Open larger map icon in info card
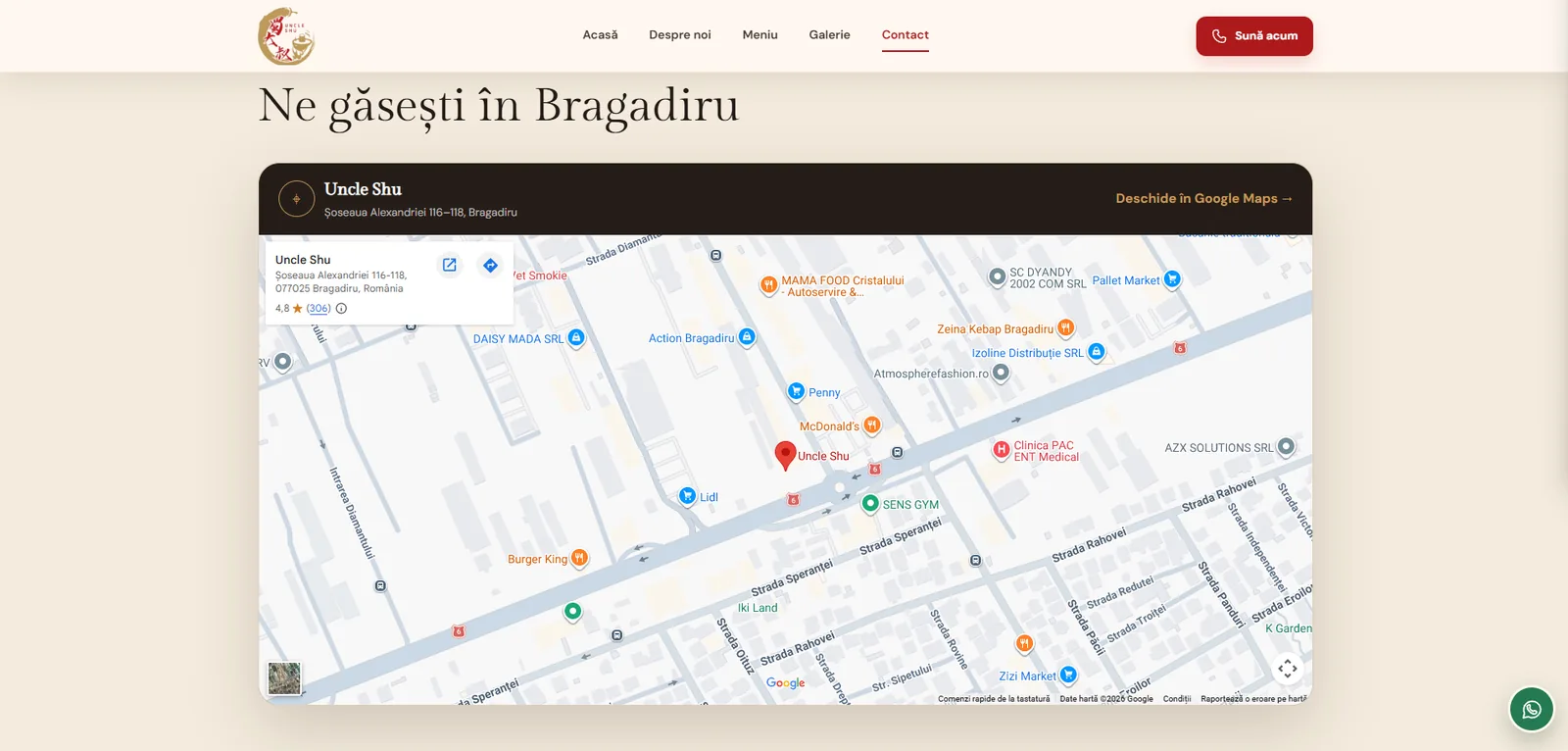Viewport: 1568px width, 751px height. click(450, 265)
